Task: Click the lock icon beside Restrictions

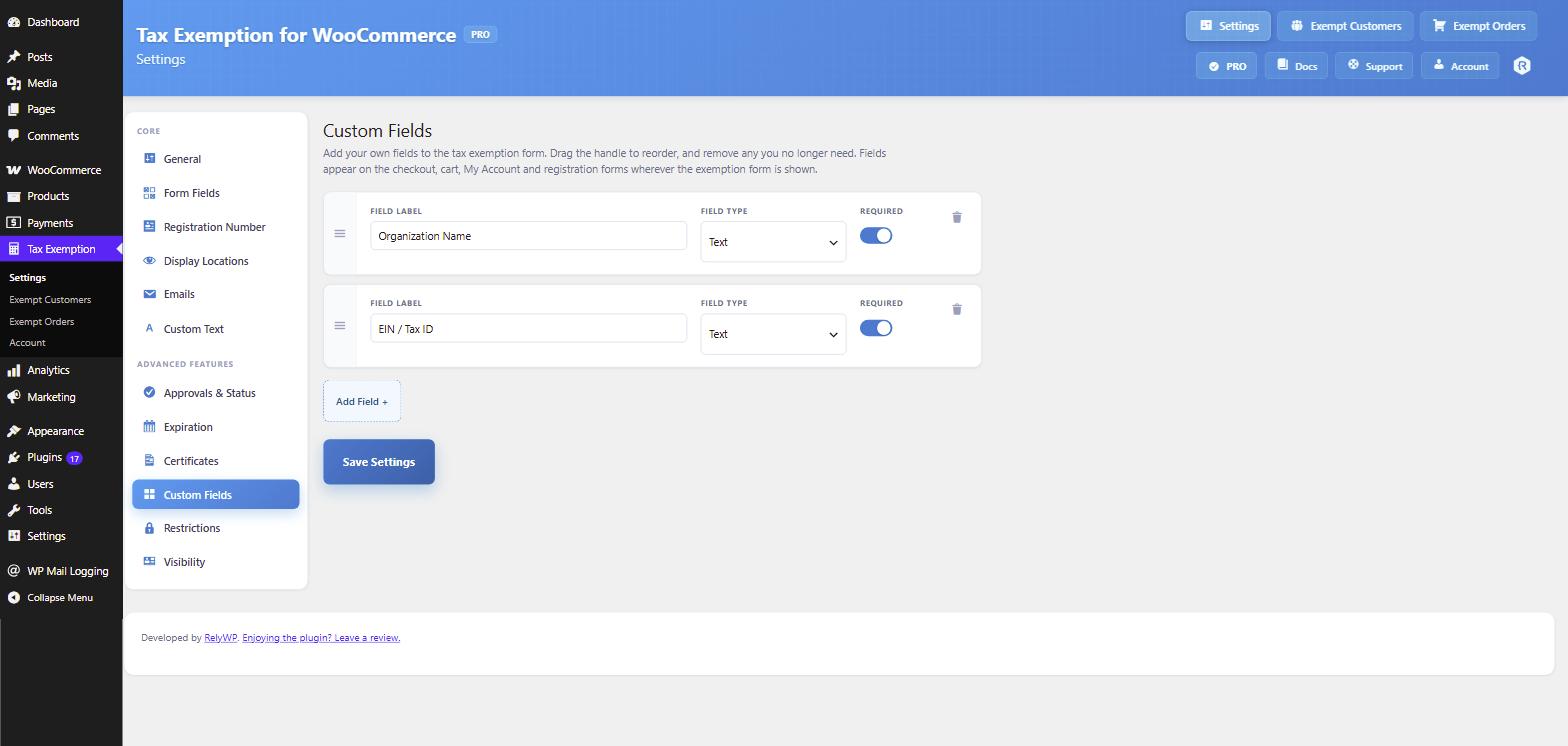Action: coord(149,528)
